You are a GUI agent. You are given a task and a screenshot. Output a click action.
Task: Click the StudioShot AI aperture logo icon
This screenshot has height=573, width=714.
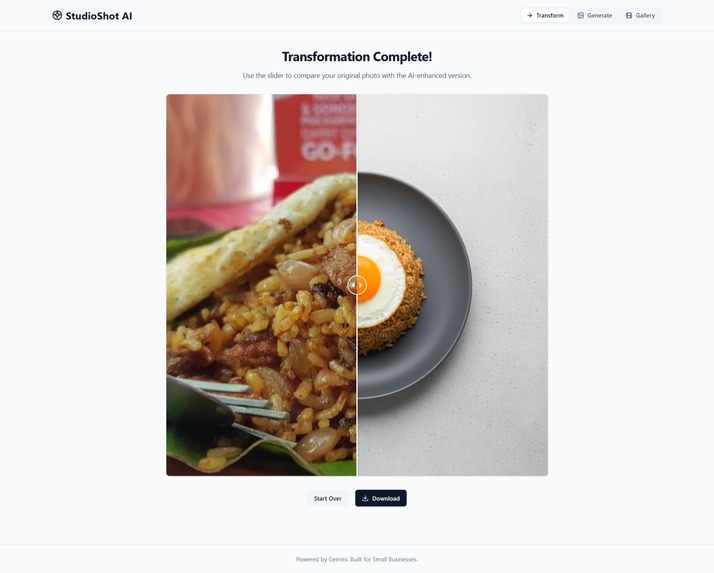coord(57,15)
